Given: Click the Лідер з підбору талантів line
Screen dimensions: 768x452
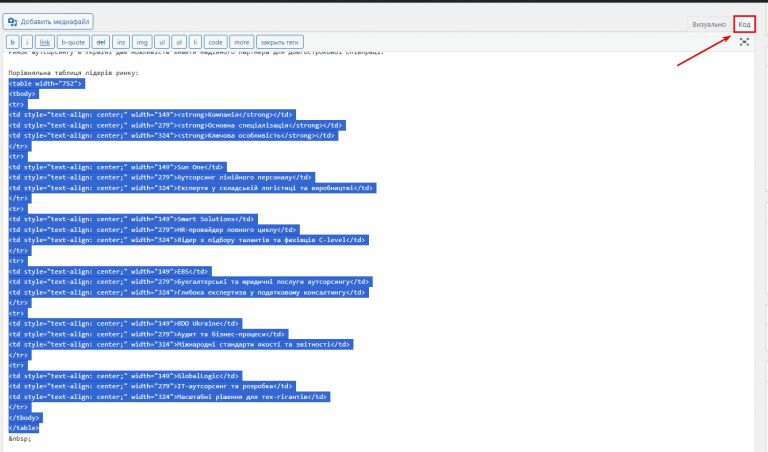Looking at the screenshot, I should tap(188, 240).
